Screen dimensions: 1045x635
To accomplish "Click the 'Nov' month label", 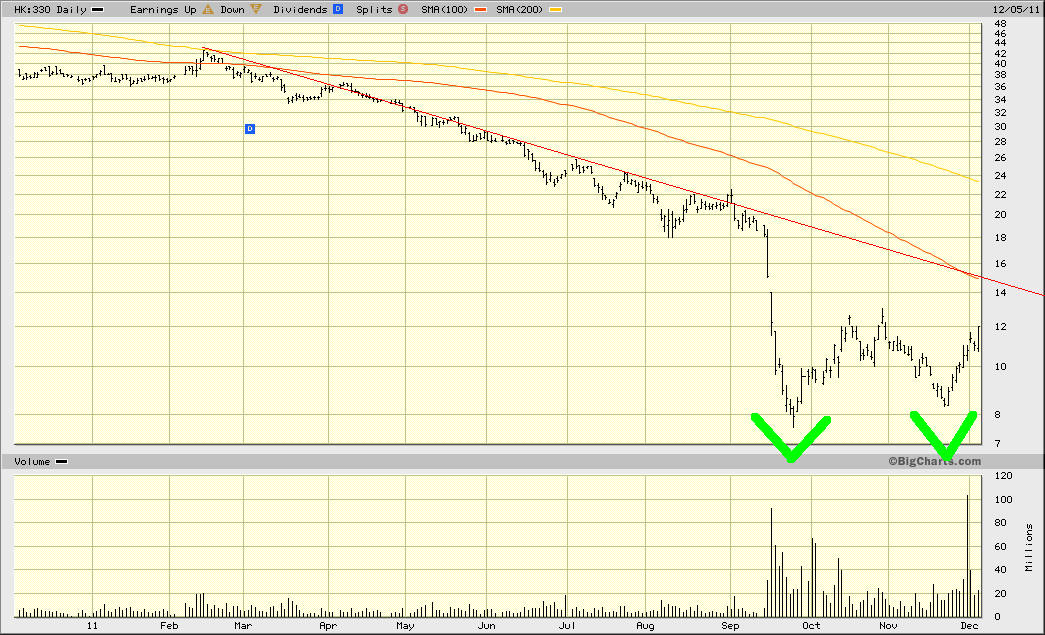I will (x=888, y=626).
